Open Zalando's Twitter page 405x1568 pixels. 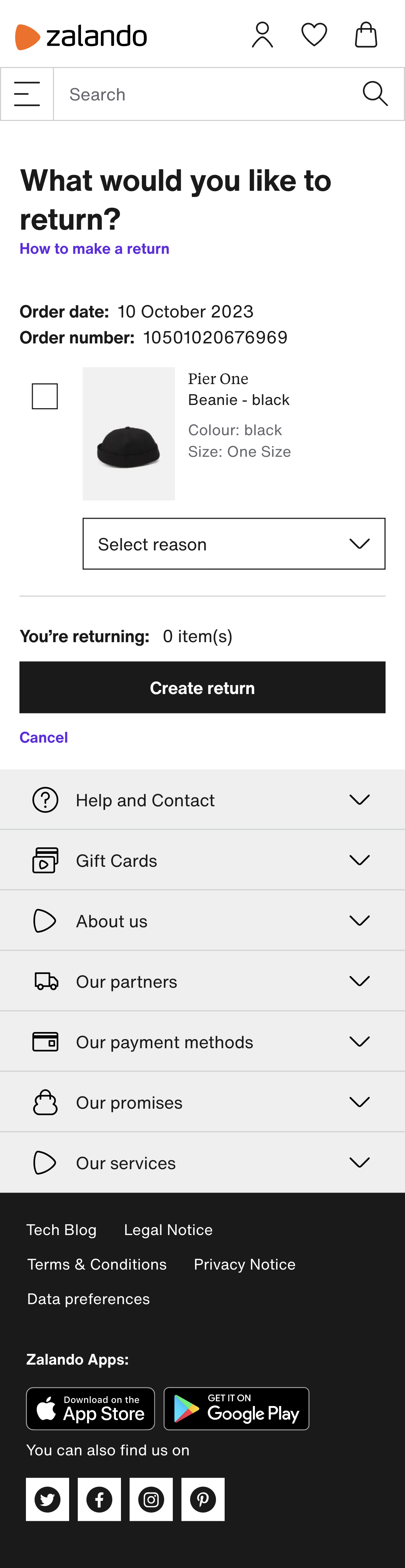coord(48,1499)
